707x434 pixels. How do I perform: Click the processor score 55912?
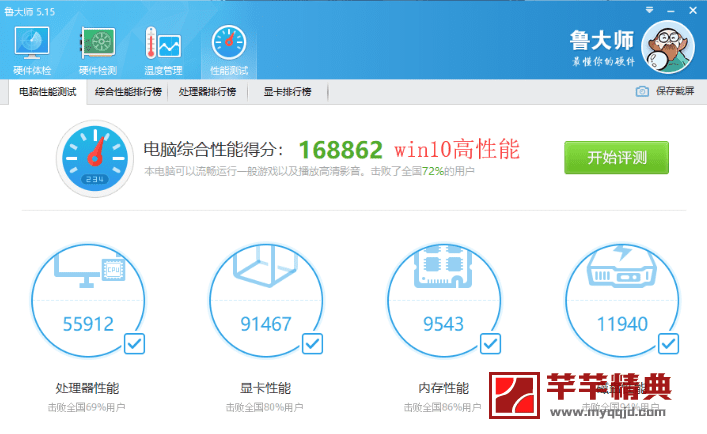coord(88,324)
